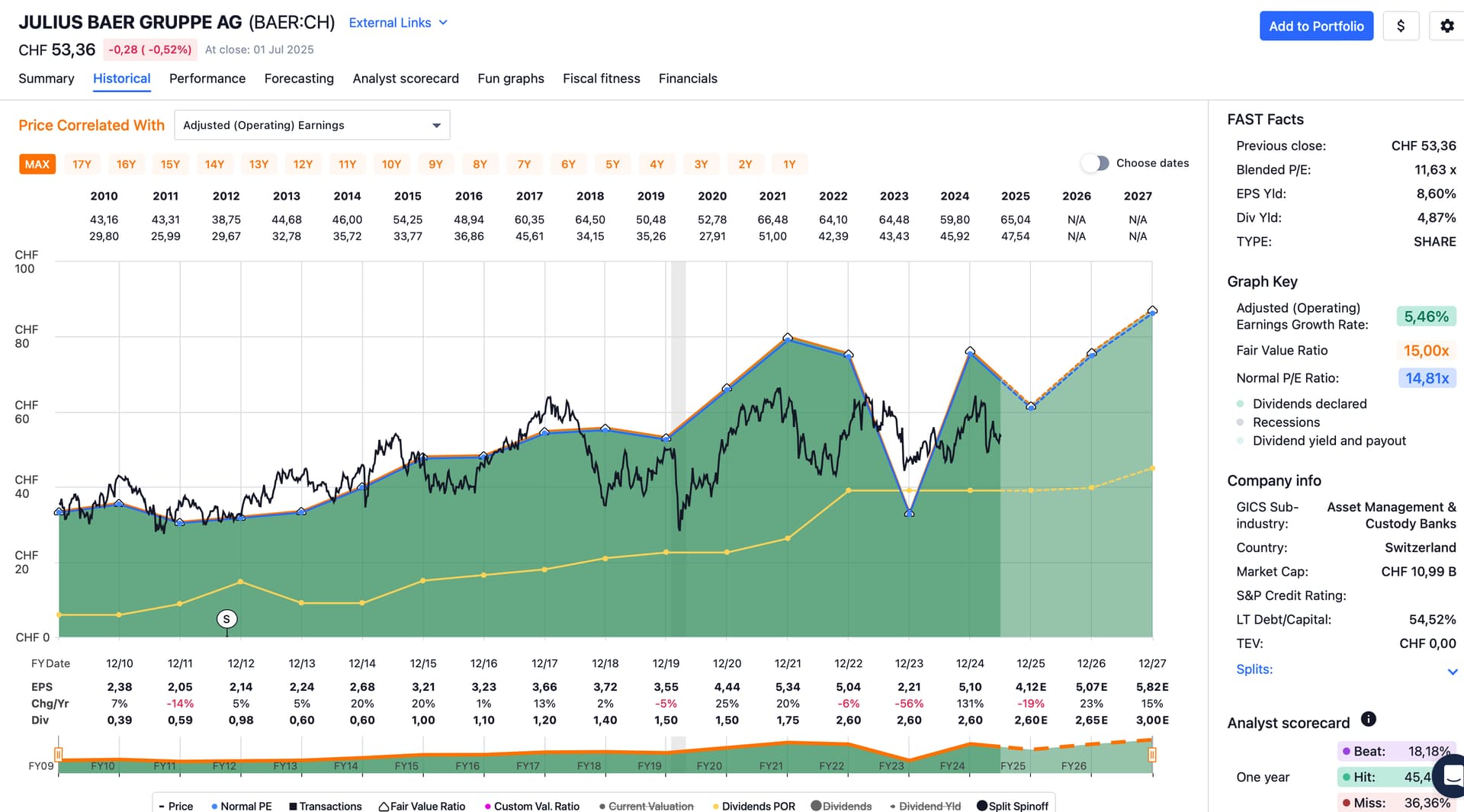Image resolution: width=1464 pixels, height=812 pixels.
Task: Click the S split marker on chart
Action: [x=226, y=619]
